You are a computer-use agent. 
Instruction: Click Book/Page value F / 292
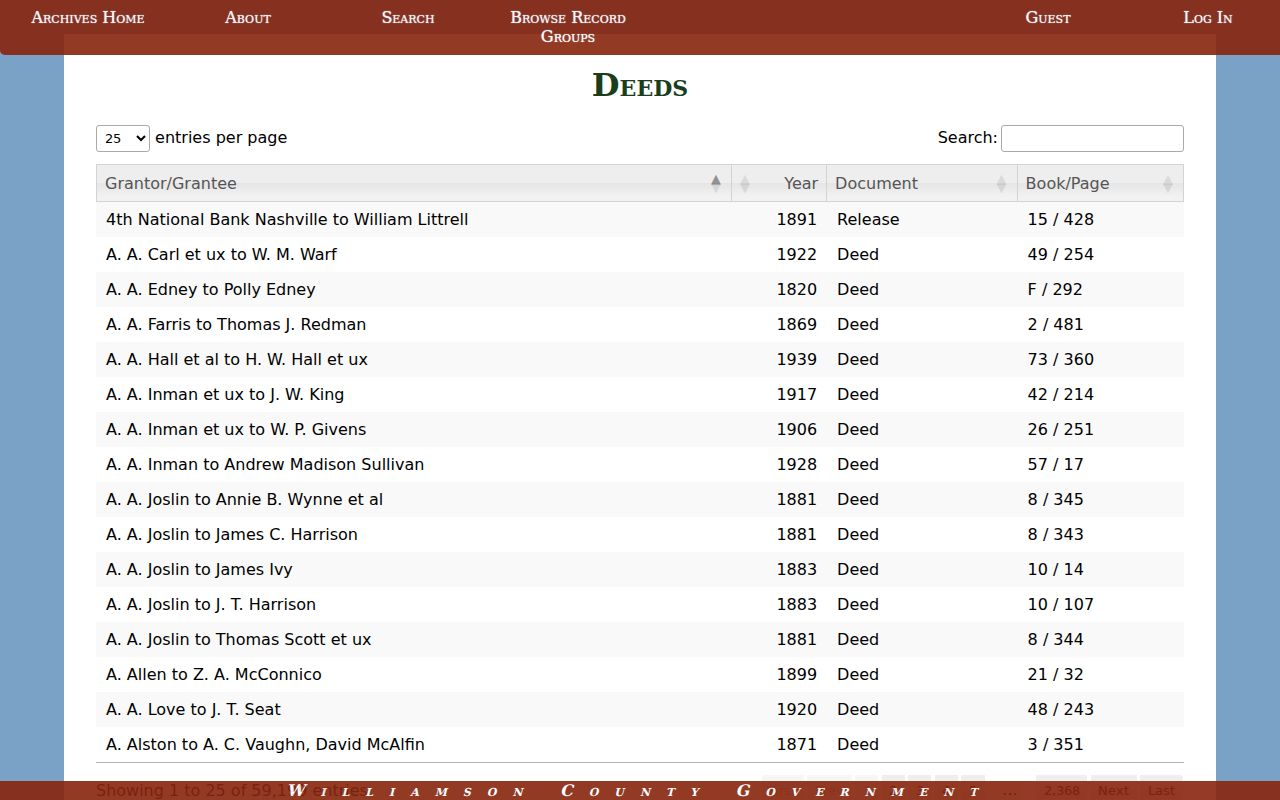pos(1055,289)
